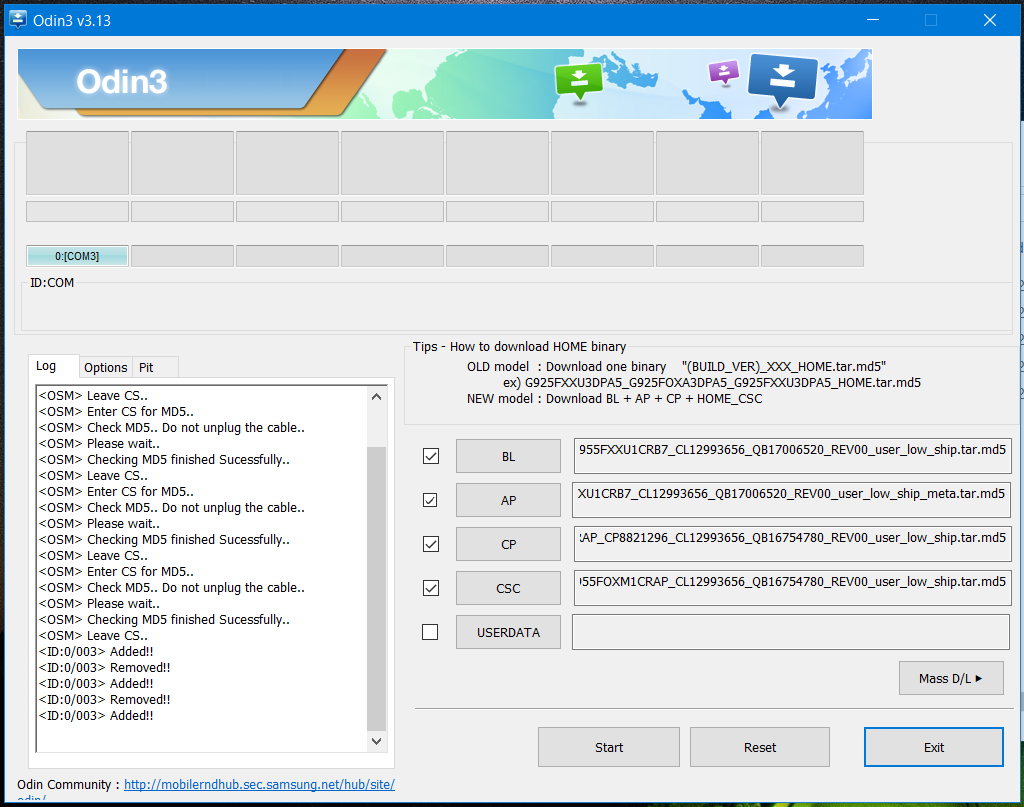The height and width of the screenshot is (807, 1024).
Task: Toggle the CP file checkbox
Action: (x=431, y=544)
